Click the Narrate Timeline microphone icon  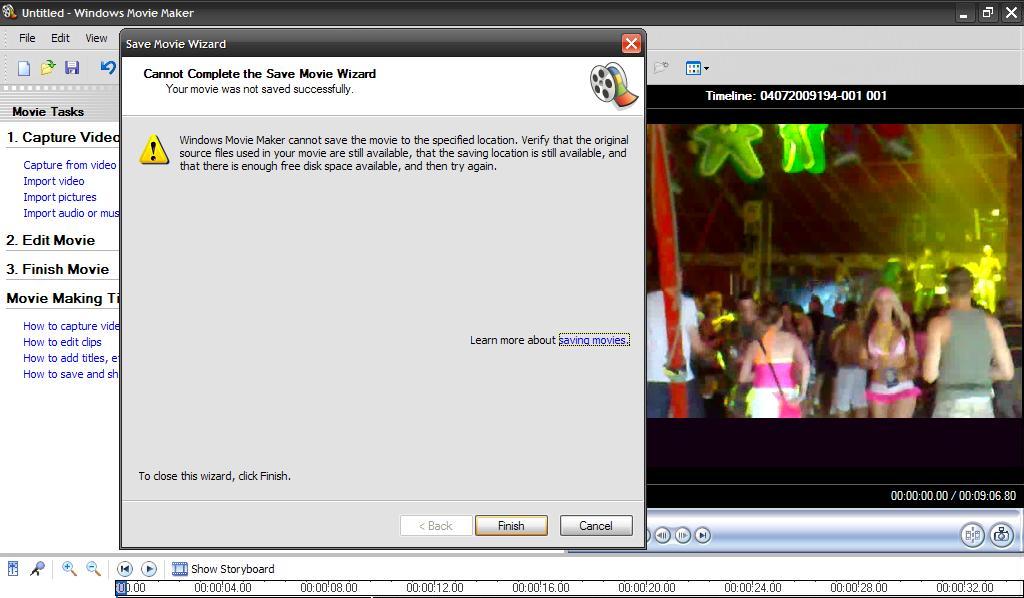(37, 569)
